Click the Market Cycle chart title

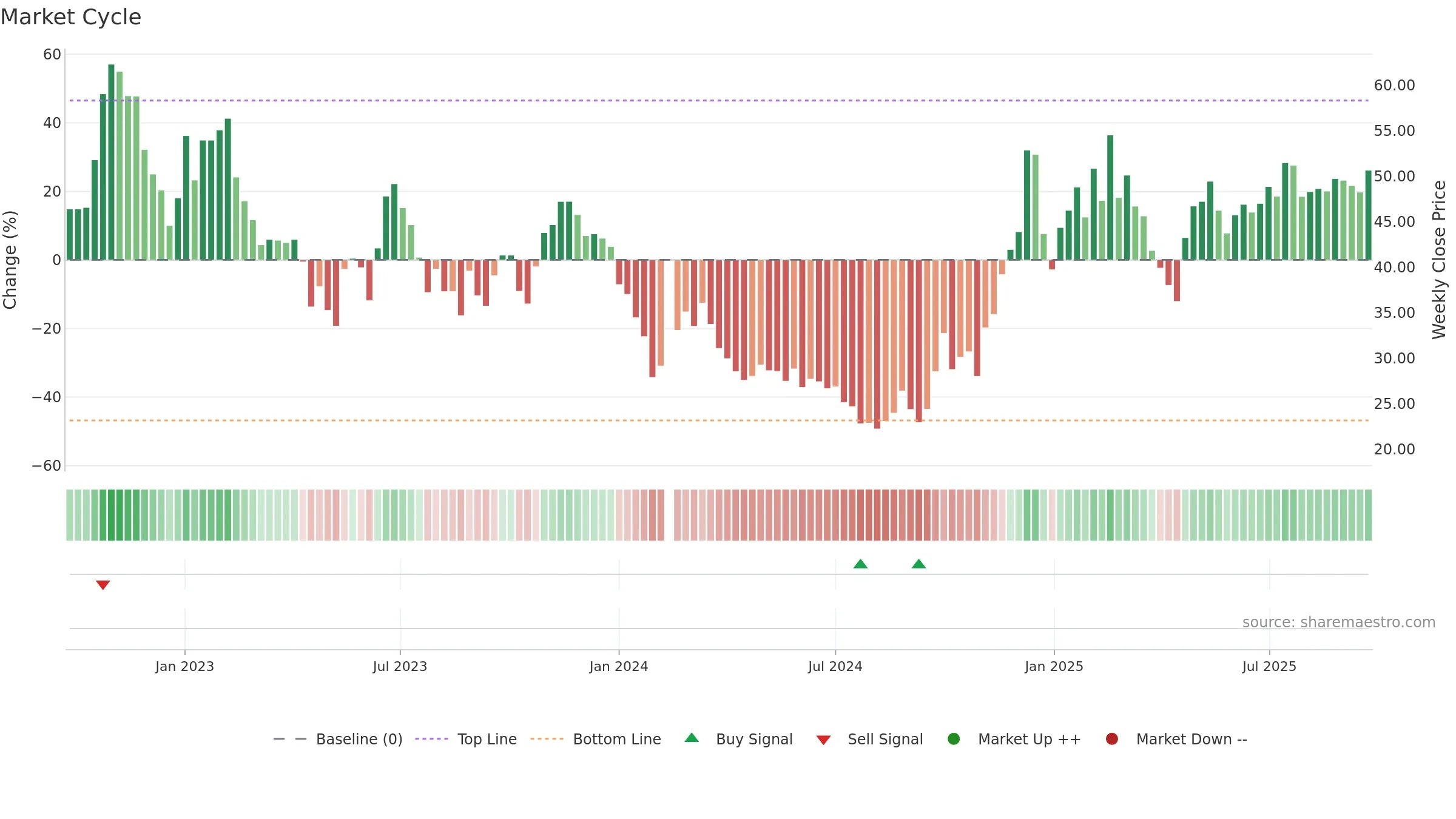click(x=71, y=17)
